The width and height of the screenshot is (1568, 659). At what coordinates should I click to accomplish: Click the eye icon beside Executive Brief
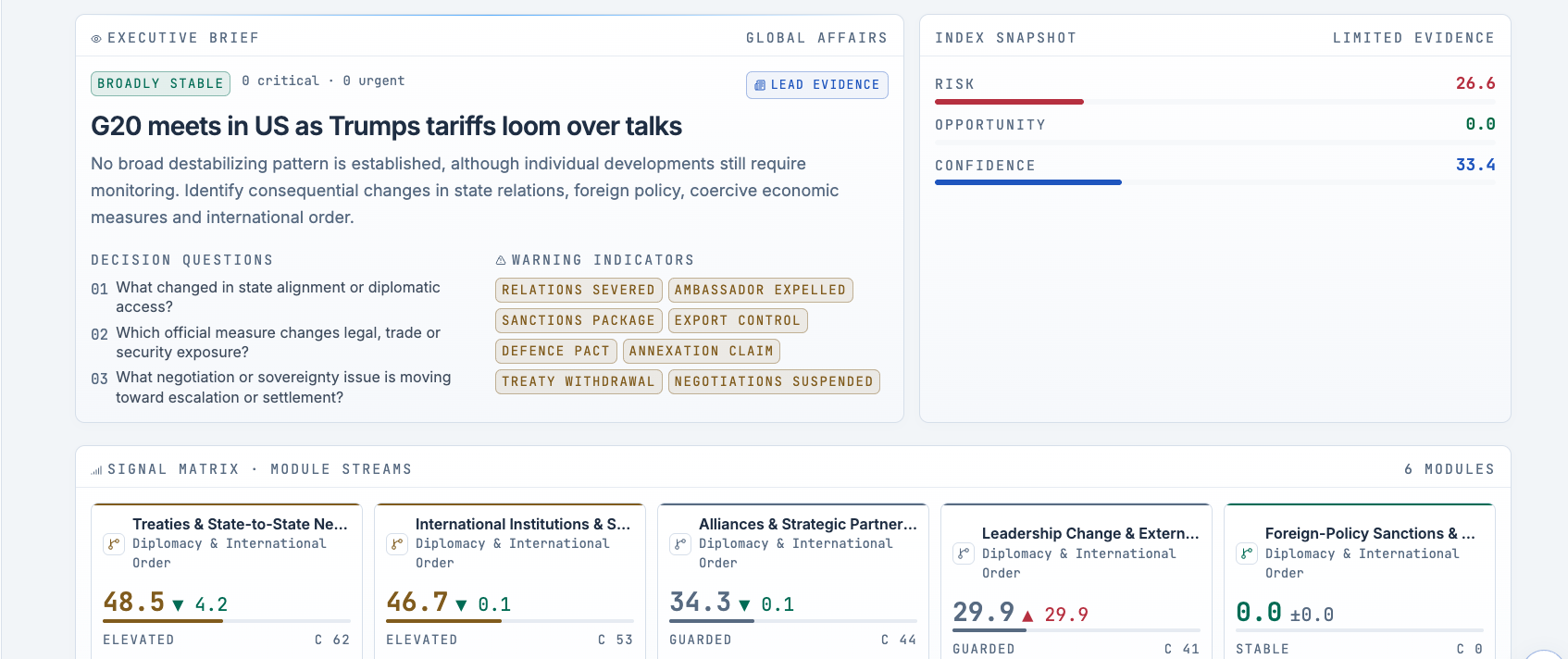(96, 39)
